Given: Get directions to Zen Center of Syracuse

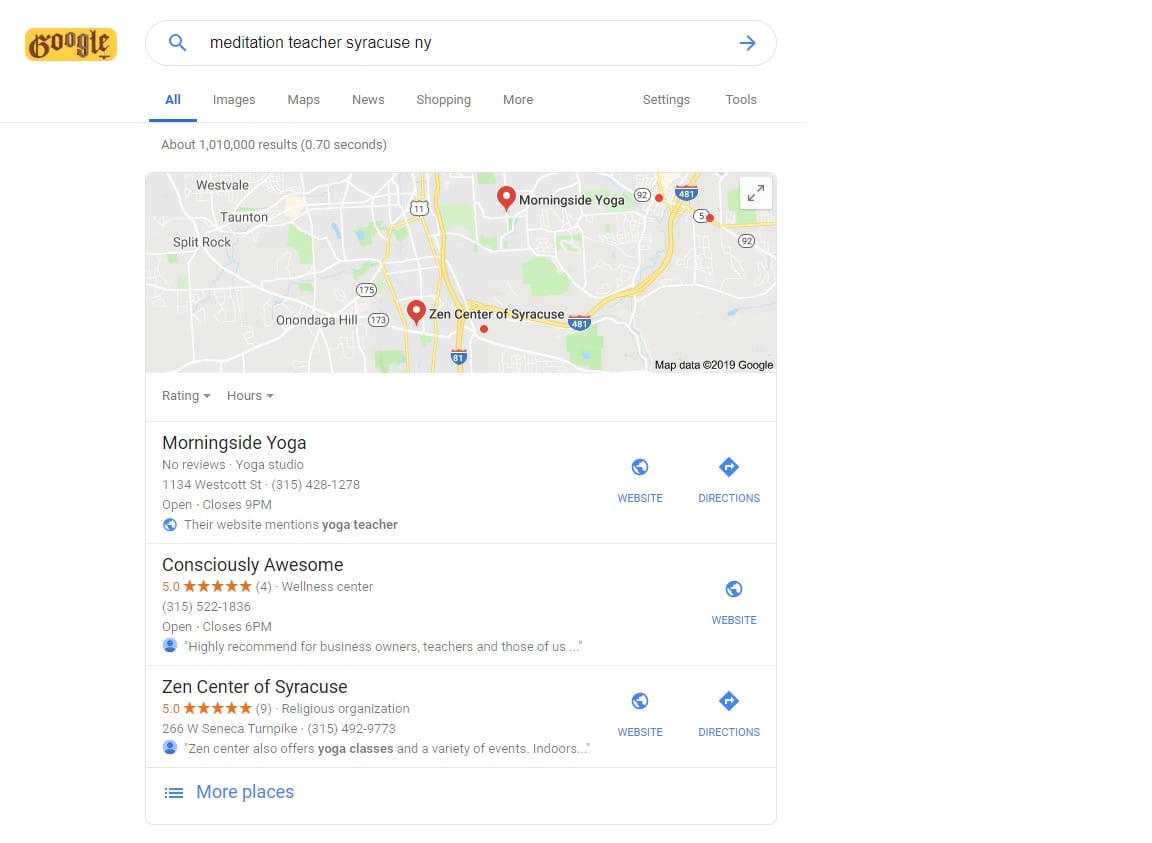Looking at the screenshot, I should pyautogui.click(x=729, y=701).
